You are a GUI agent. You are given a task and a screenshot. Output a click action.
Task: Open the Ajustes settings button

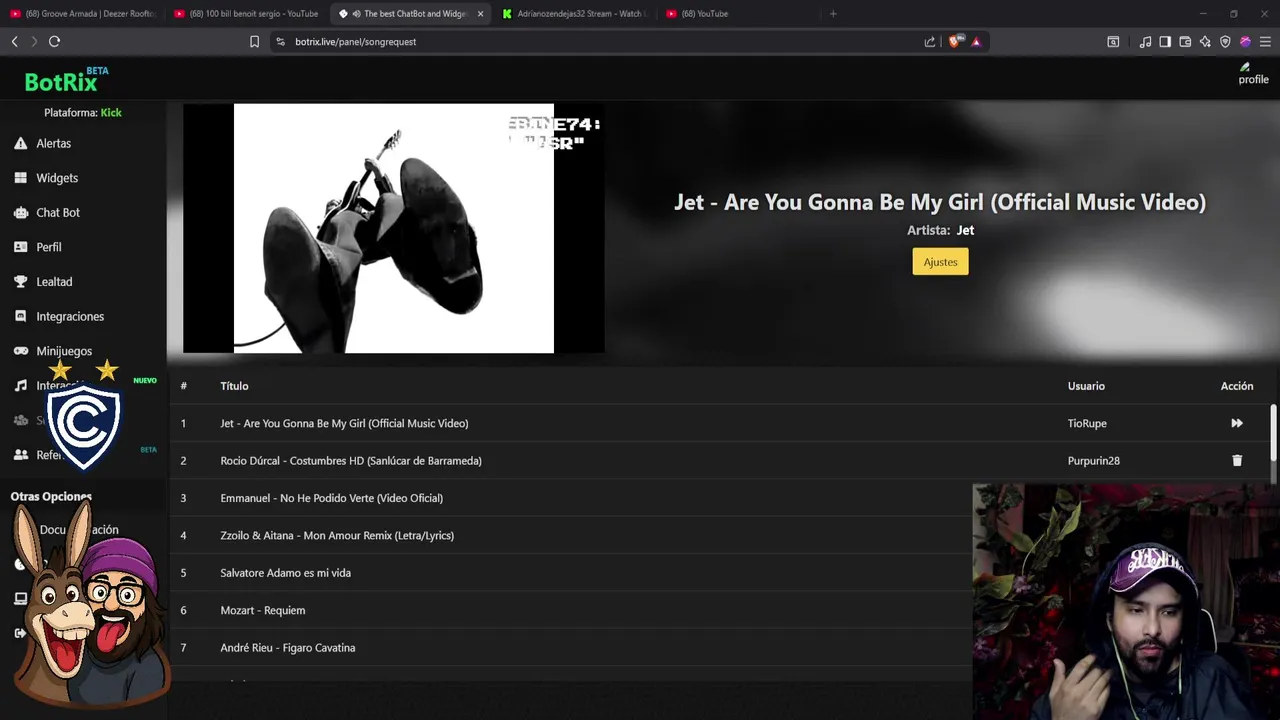point(940,262)
